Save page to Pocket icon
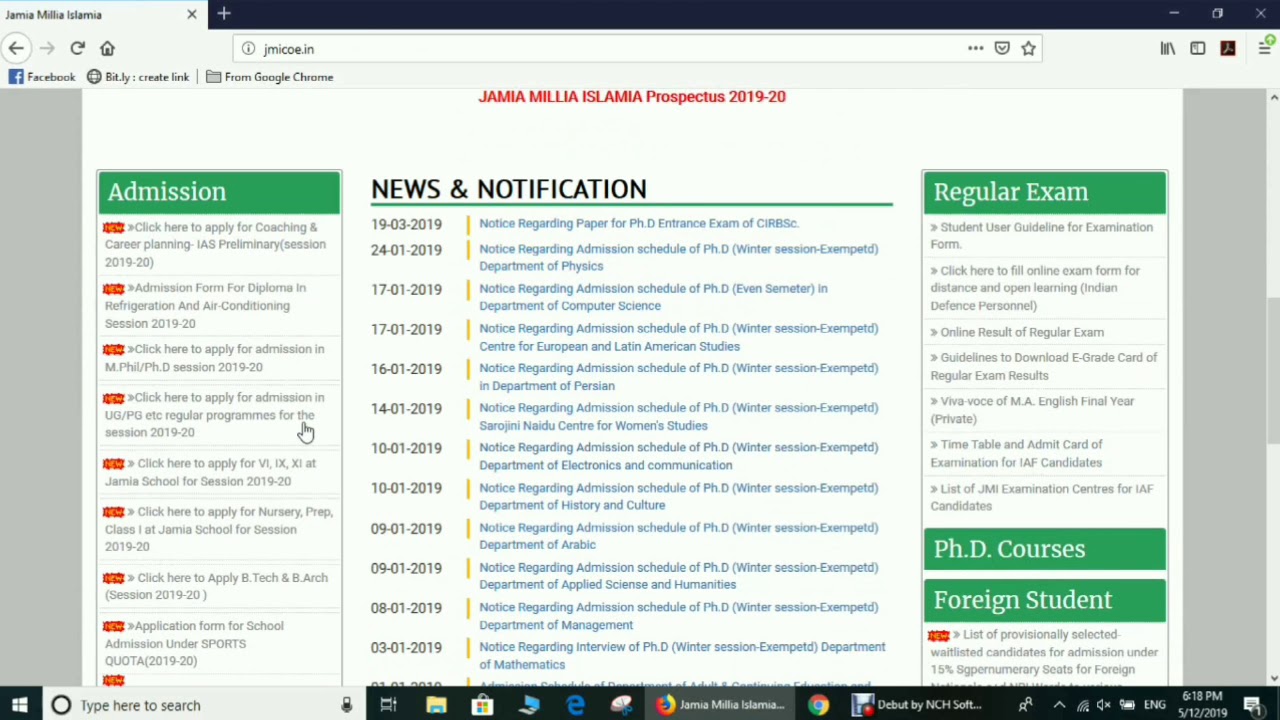This screenshot has height=720, width=1280. pyautogui.click(x=1002, y=48)
